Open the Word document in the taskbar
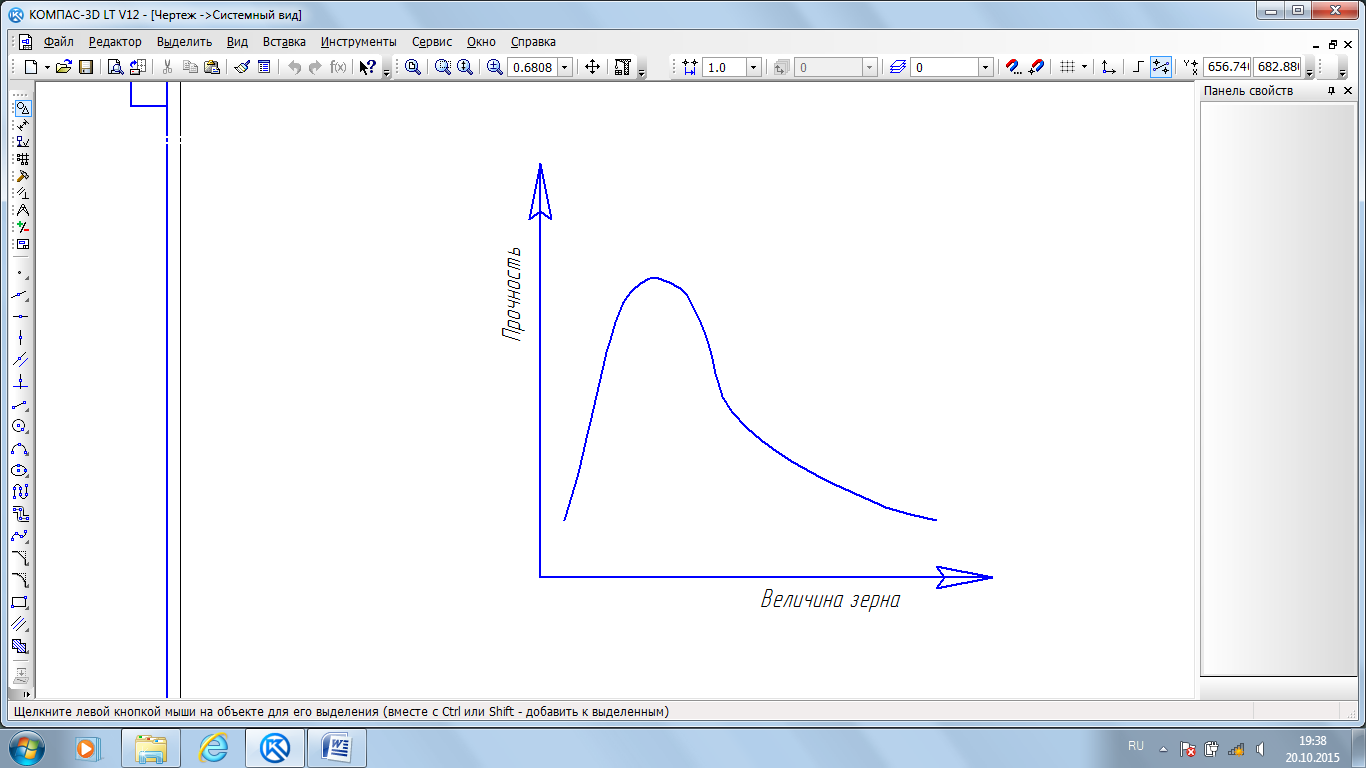Viewport: 1366px width, 768px height. pos(337,748)
